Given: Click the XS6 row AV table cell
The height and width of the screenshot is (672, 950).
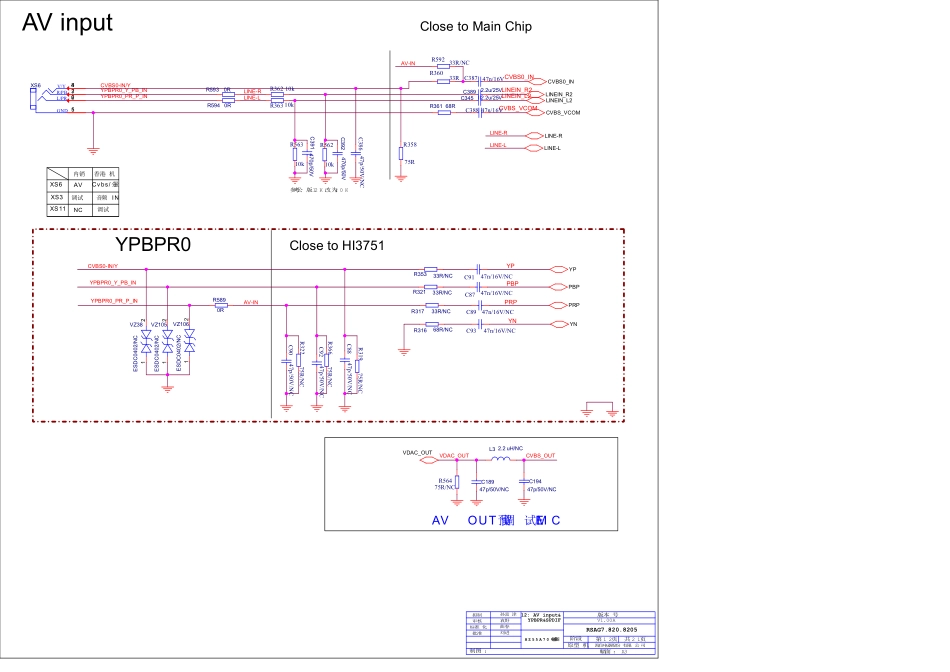Looking at the screenshot, I should tap(78, 185).
